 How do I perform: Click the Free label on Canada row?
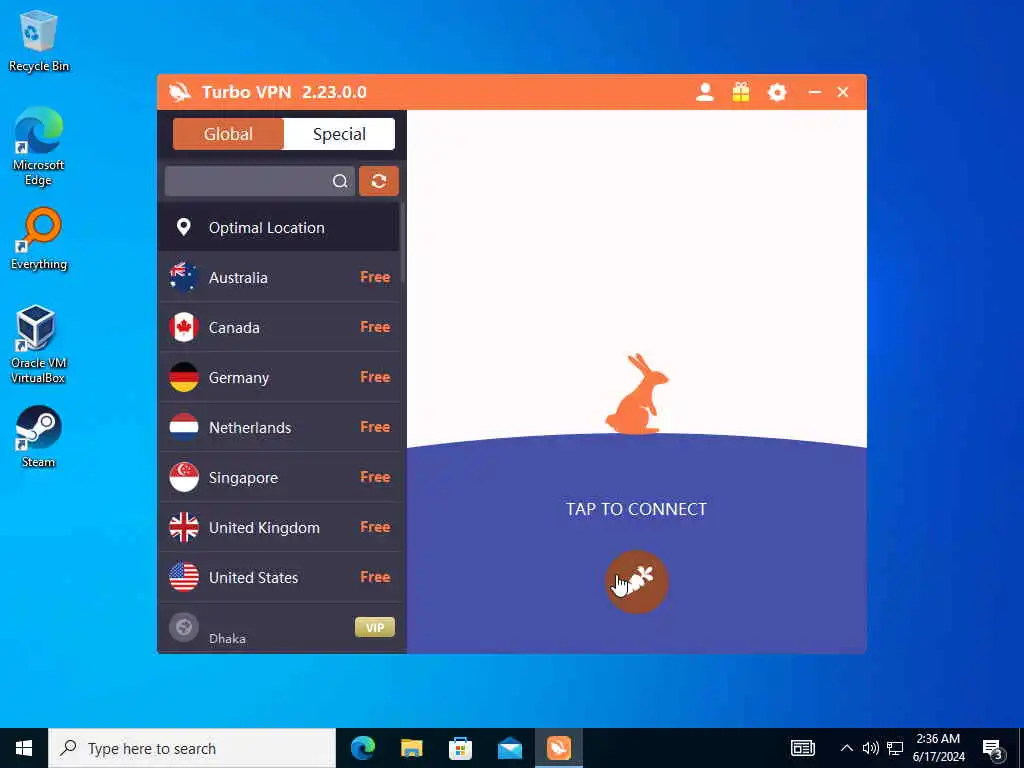point(375,327)
